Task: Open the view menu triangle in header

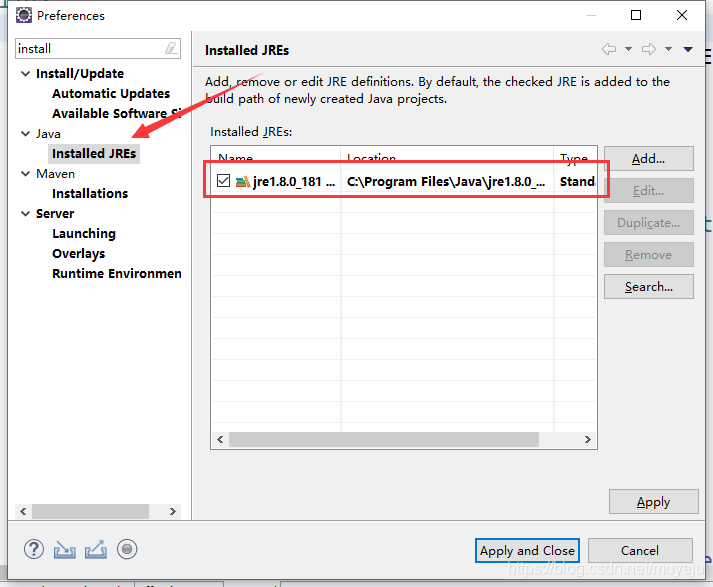Action: 688,49
